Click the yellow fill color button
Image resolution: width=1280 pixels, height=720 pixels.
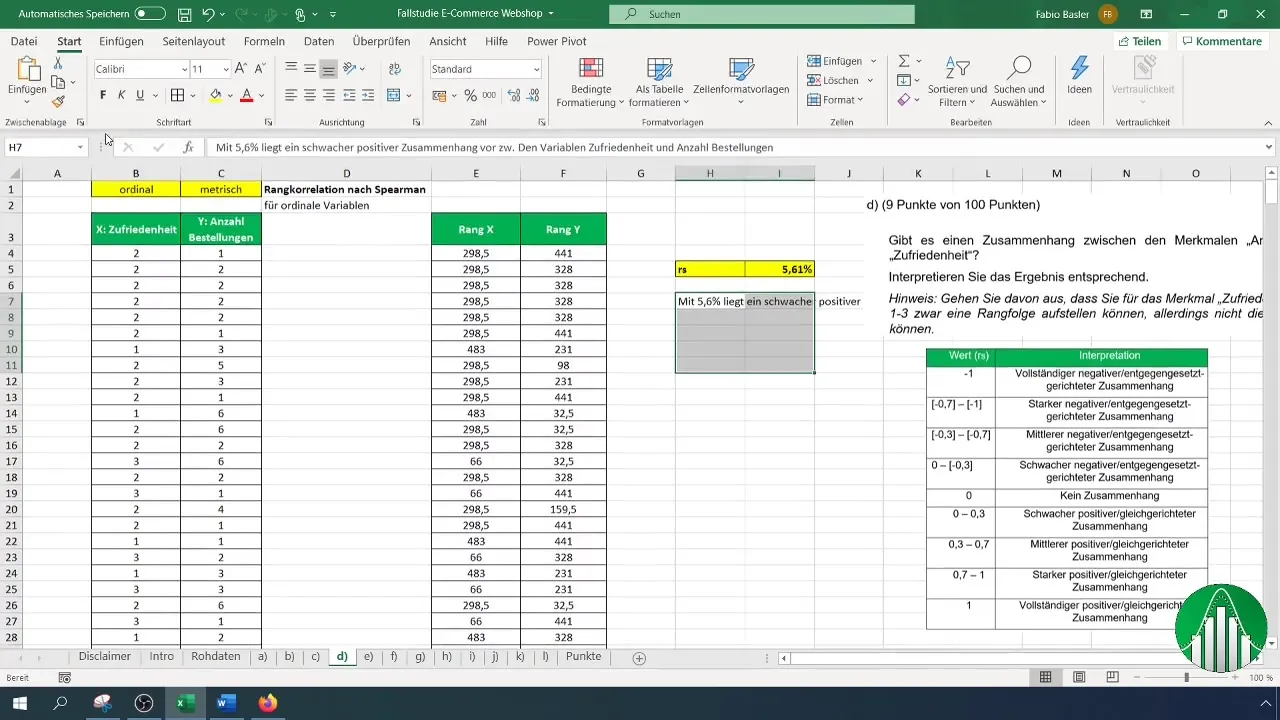(215, 96)
